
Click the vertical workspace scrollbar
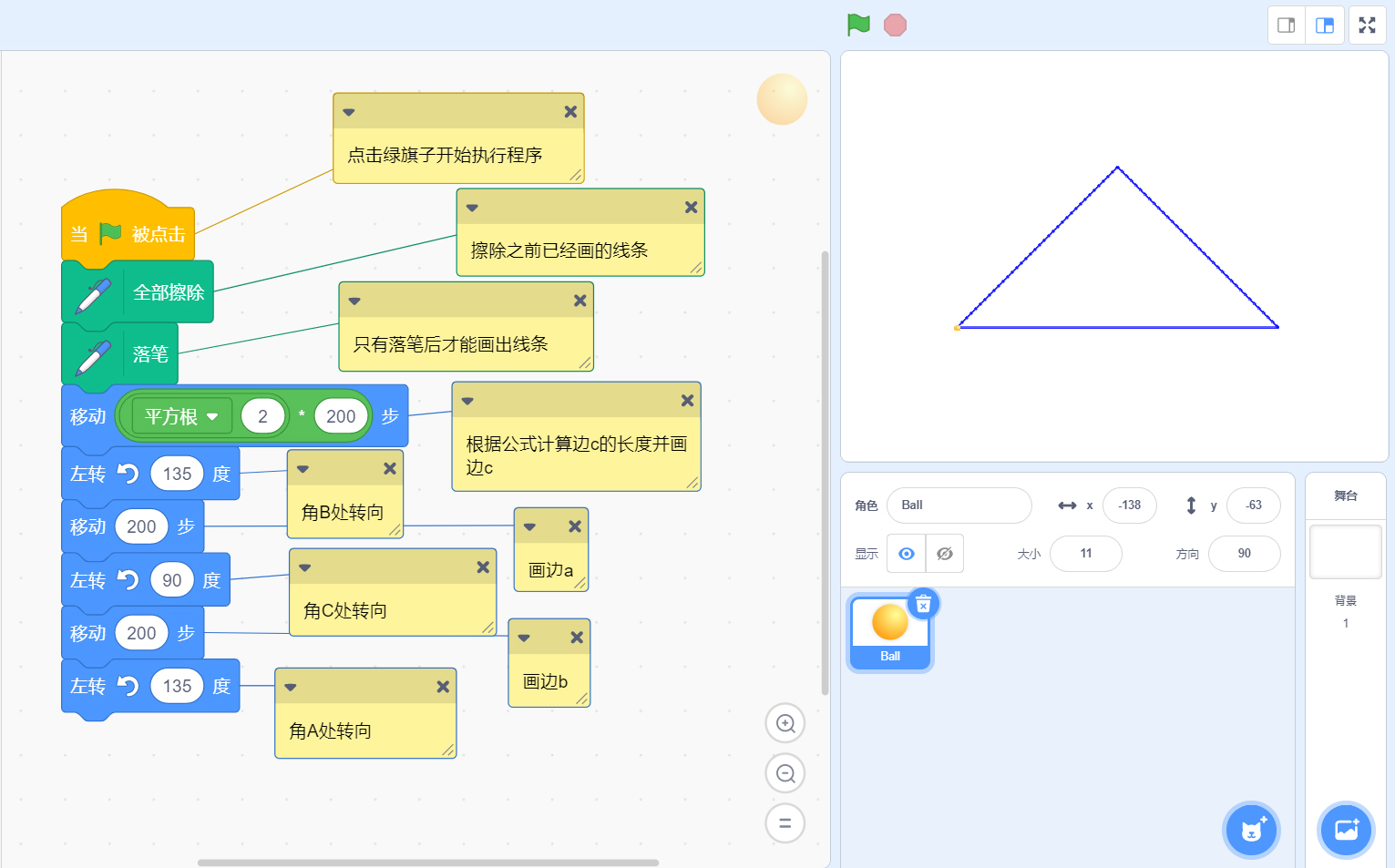point(825,473)
